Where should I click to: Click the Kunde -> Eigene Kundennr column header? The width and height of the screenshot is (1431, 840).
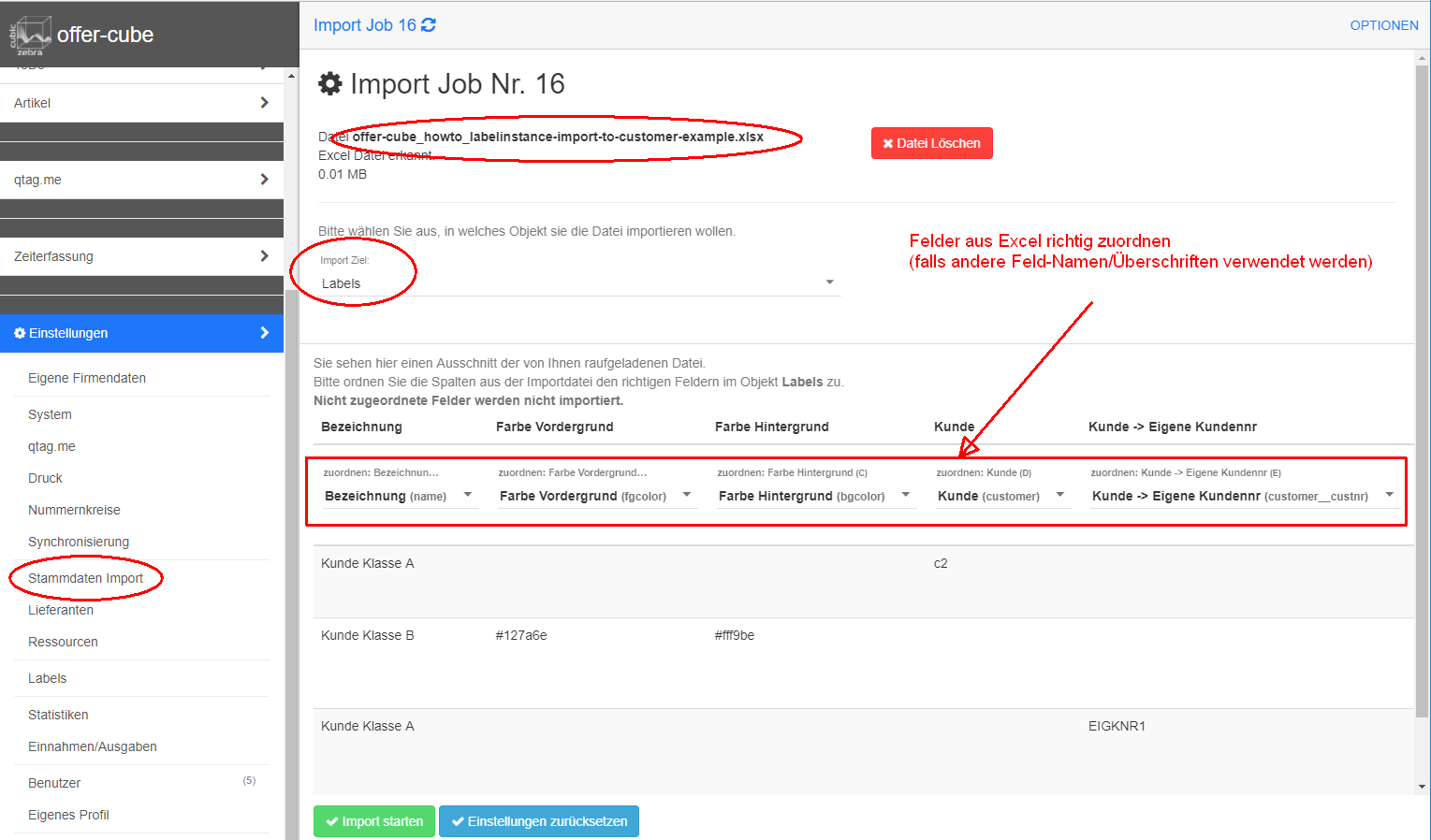click(1173, 427)
